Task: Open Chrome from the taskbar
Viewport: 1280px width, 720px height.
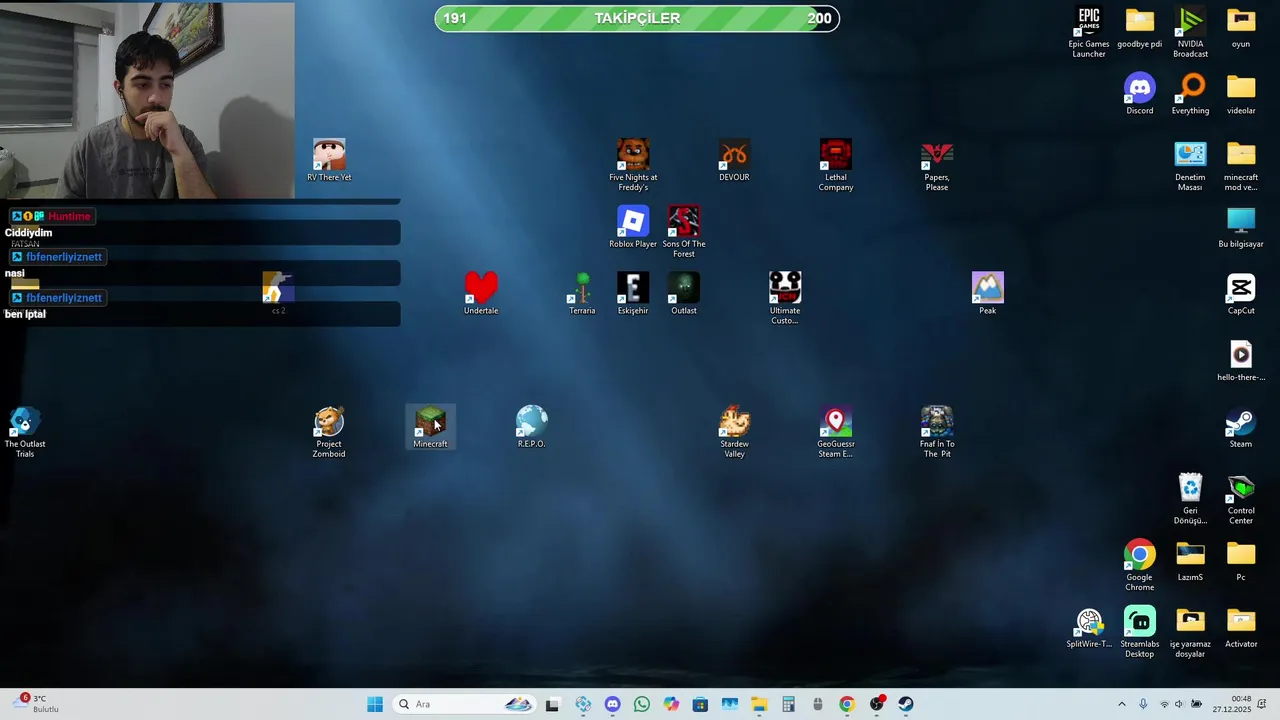Action: coord(847,704)
